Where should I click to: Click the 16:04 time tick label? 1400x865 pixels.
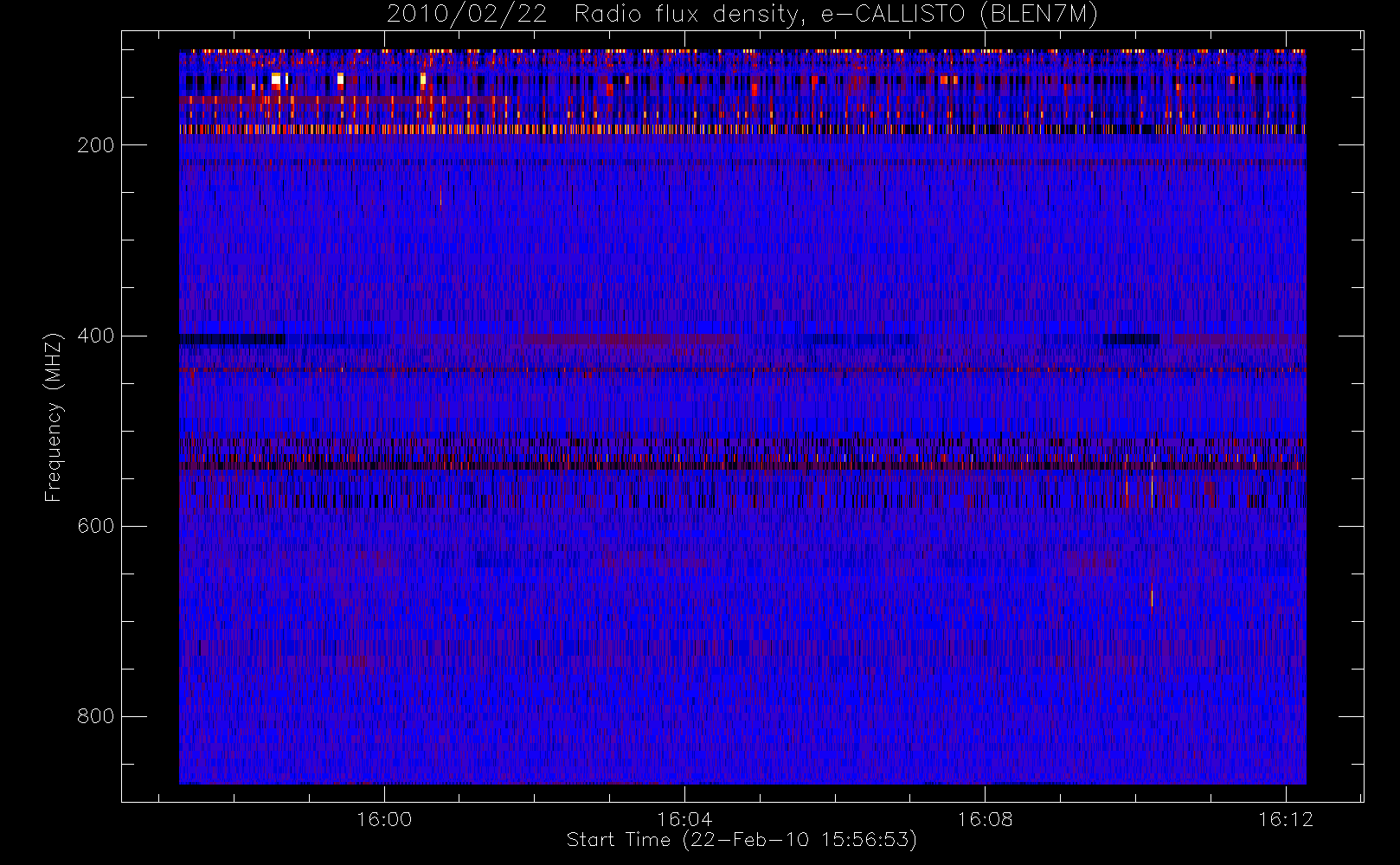coord(684,819)
